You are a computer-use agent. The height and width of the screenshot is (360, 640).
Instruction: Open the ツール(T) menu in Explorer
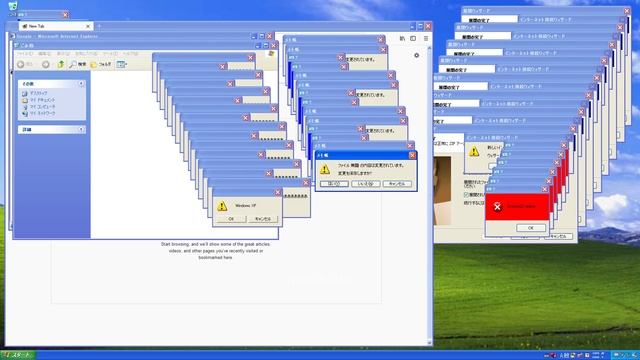point(110,54)
